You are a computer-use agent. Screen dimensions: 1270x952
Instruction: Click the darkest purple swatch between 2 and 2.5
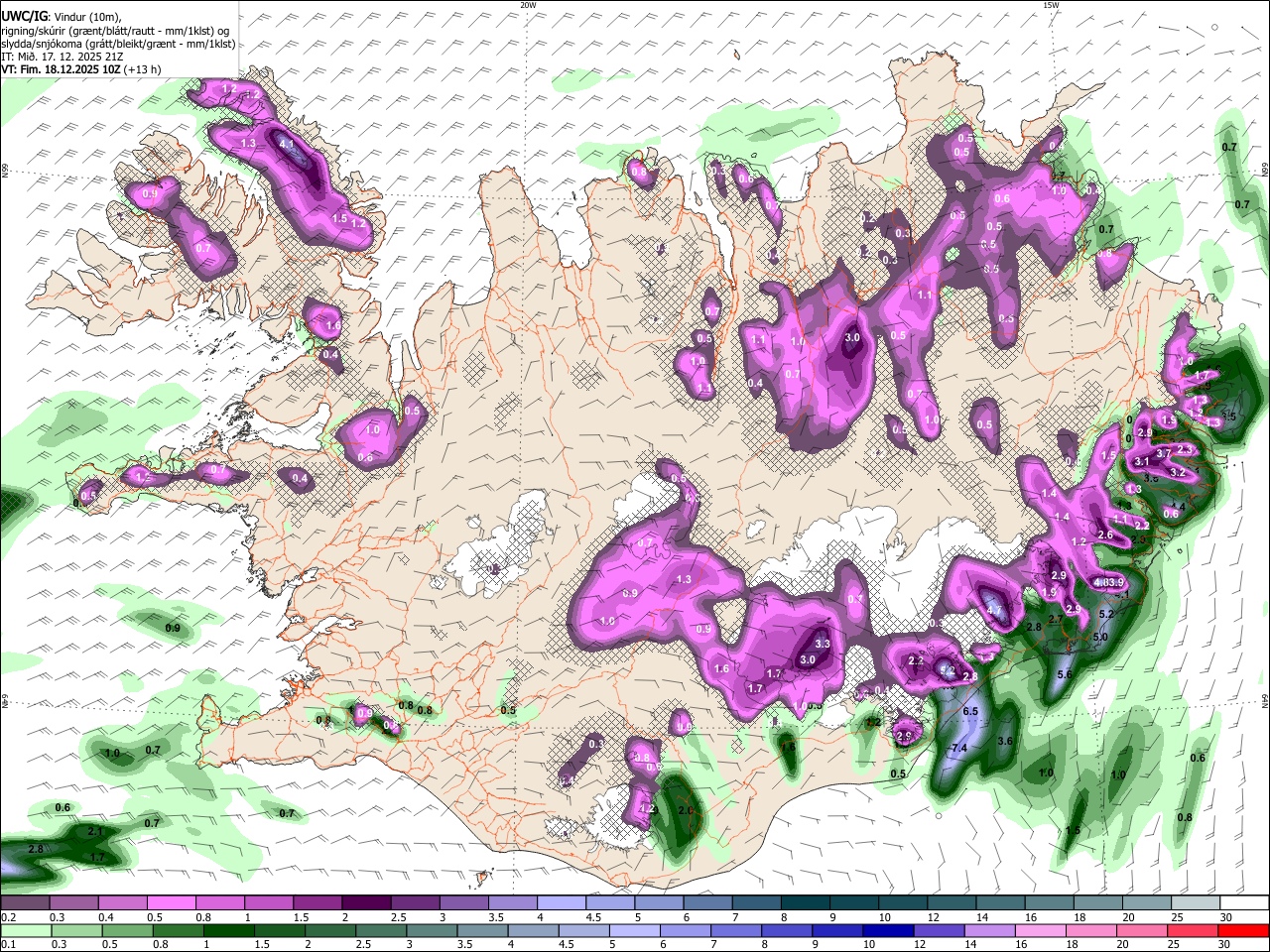(x=366, y=903)
